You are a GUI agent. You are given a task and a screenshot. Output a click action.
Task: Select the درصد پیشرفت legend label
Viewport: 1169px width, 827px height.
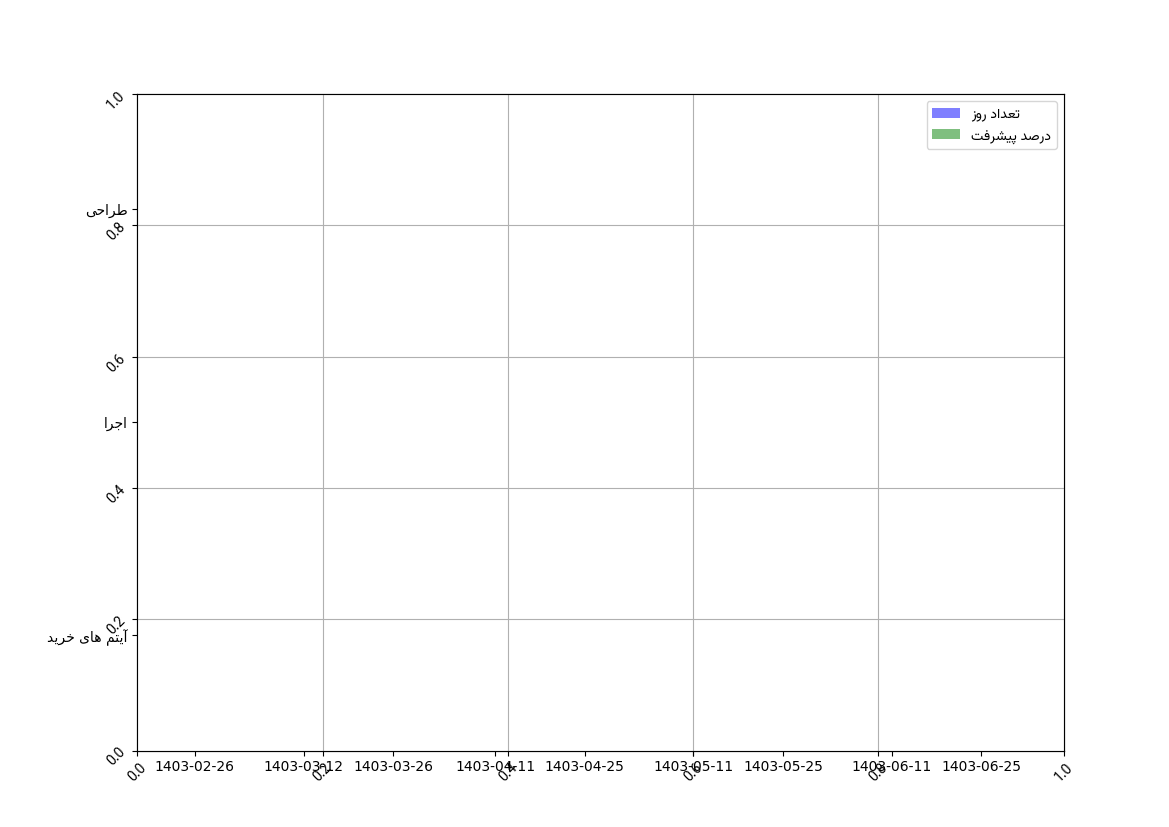[1010, 135]
